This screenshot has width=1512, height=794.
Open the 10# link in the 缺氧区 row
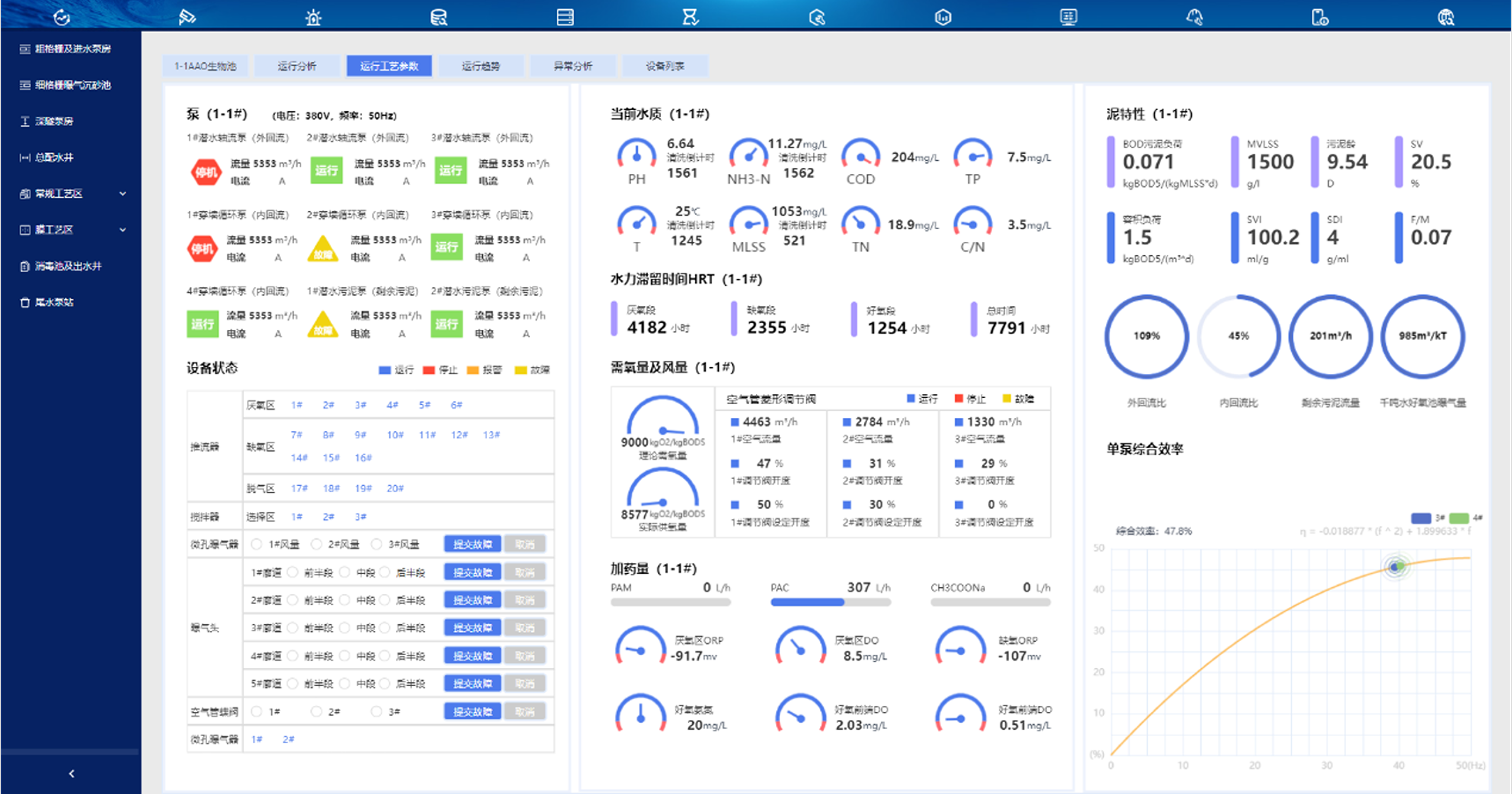click(x=395, y=435)
